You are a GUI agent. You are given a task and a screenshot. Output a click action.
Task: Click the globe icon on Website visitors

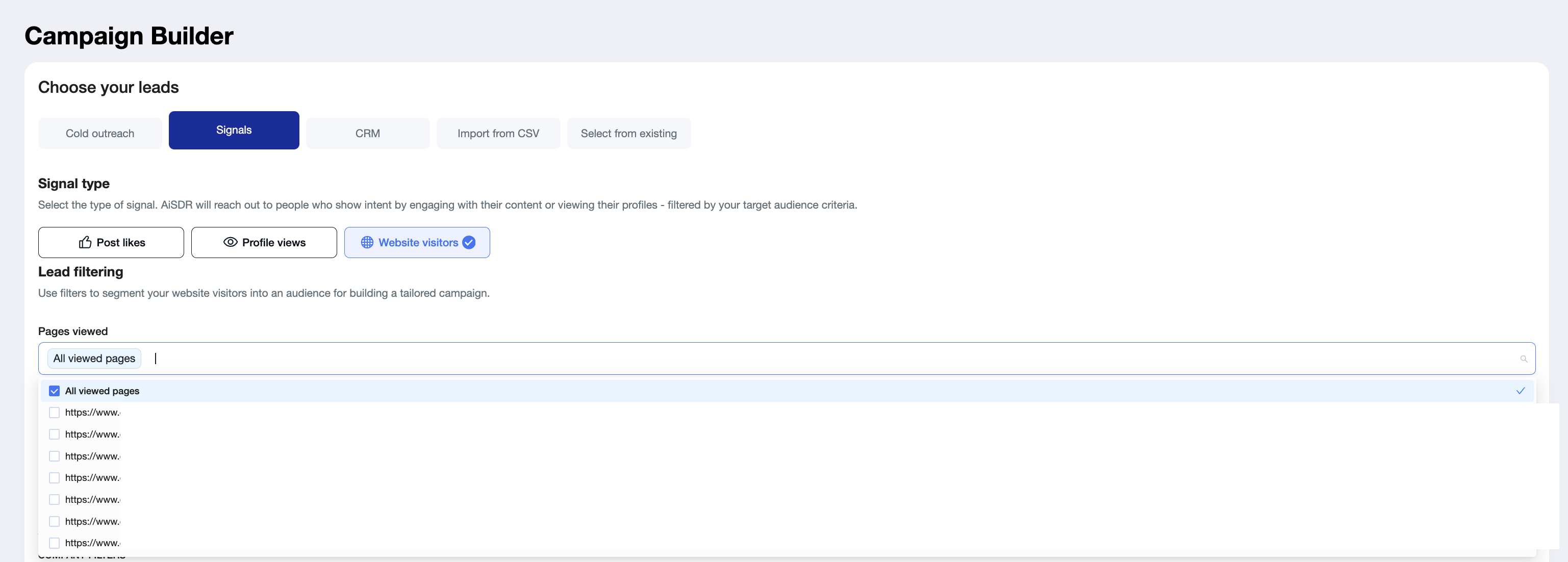point(367,242)
